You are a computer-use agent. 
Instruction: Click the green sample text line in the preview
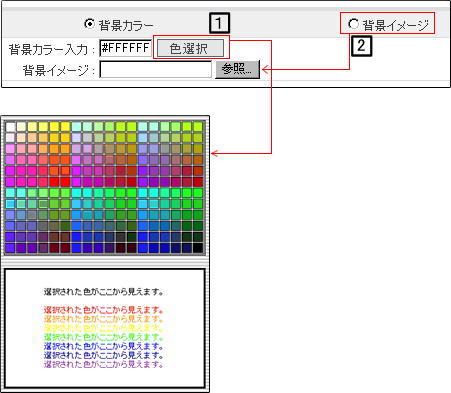[103, 337]
